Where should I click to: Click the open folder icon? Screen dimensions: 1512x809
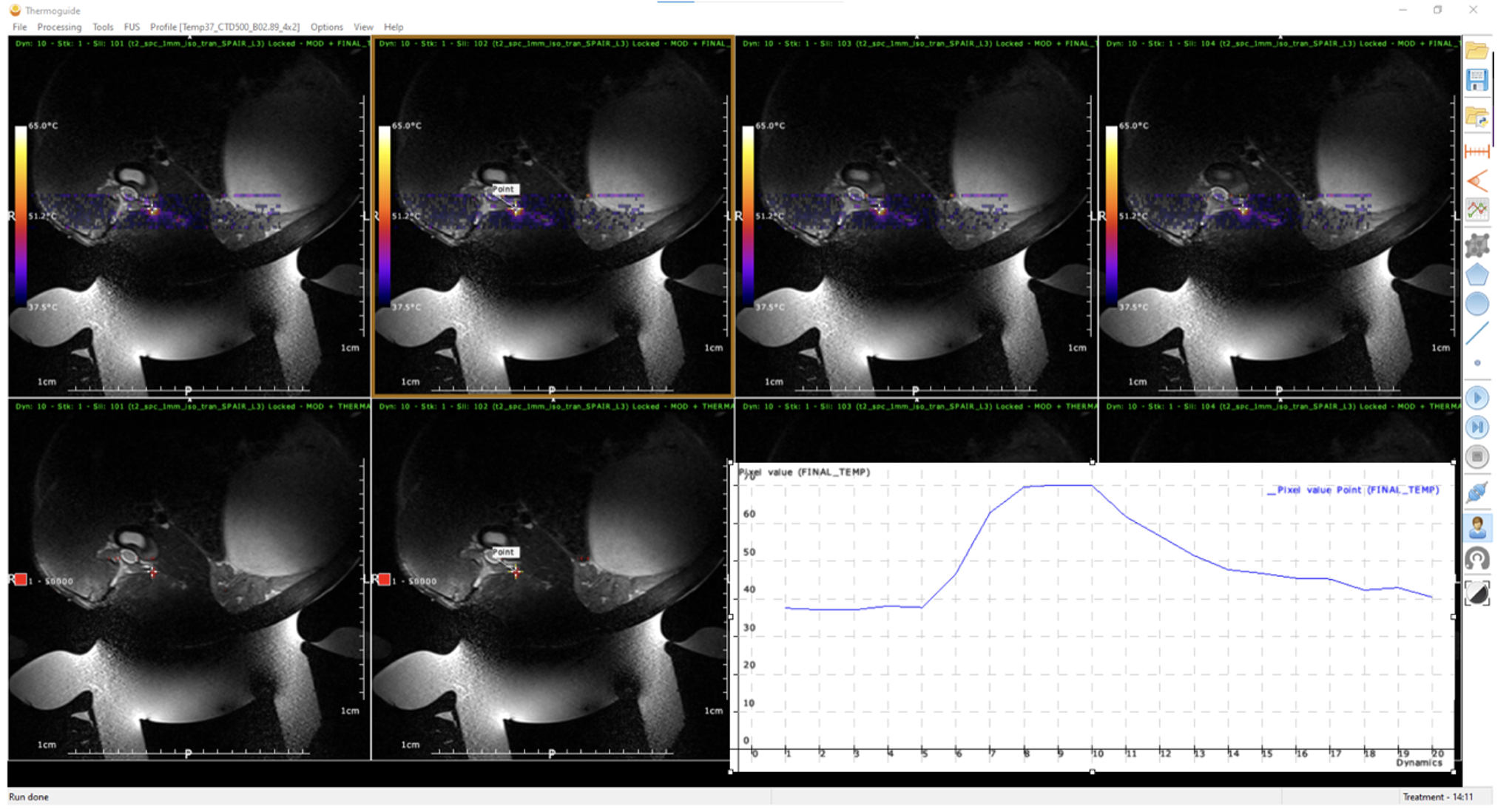[x=1476, y=51]
